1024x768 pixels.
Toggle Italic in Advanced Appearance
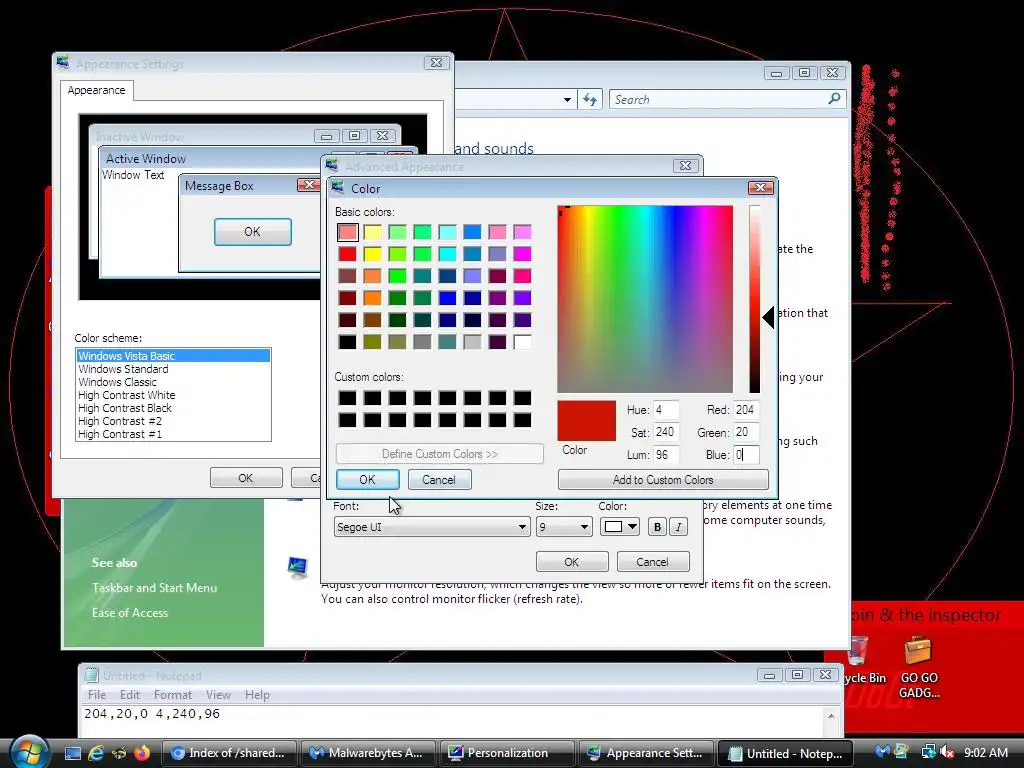coord(679,527)
